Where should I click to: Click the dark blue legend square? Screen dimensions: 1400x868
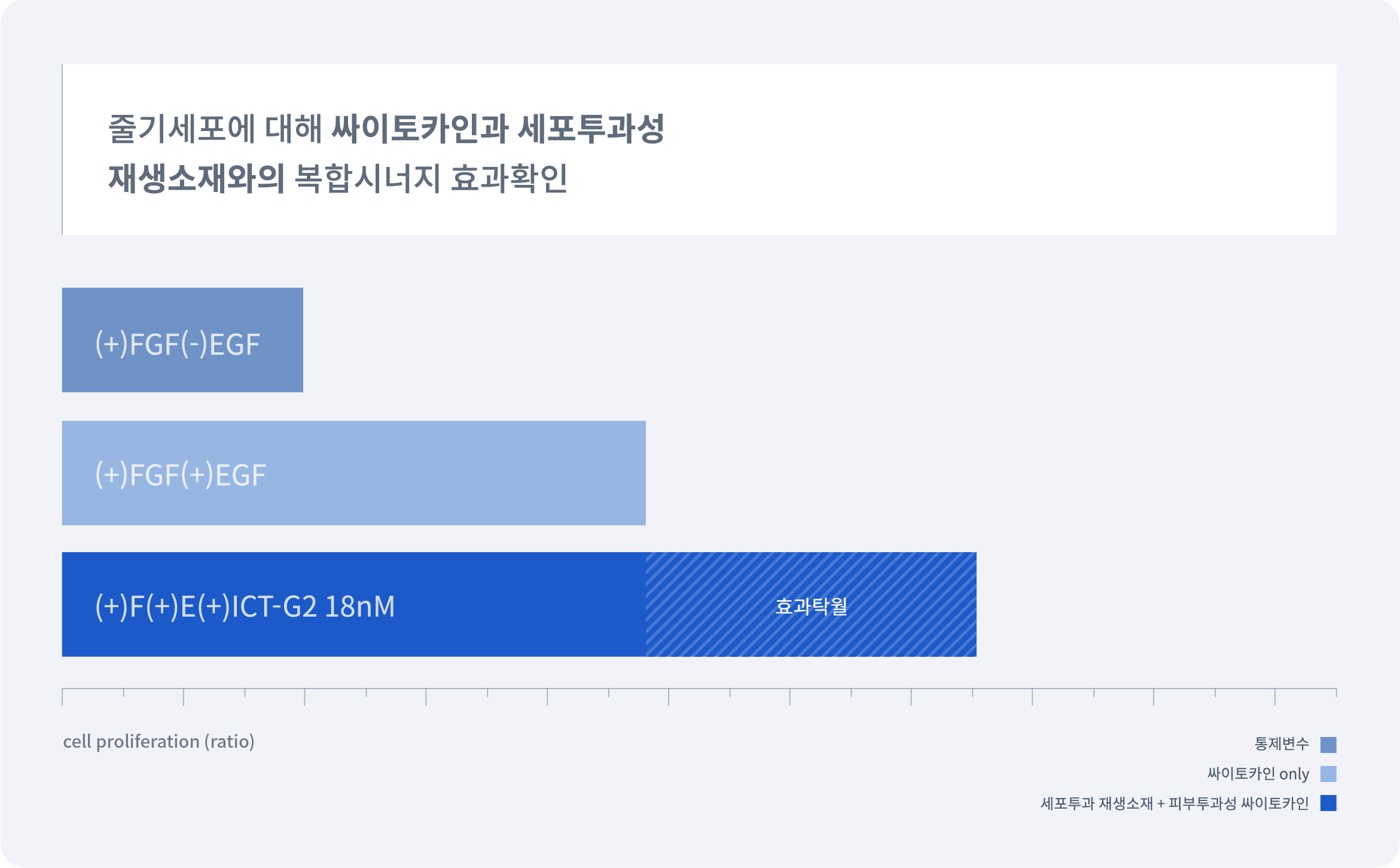(x=1328, y=803)
